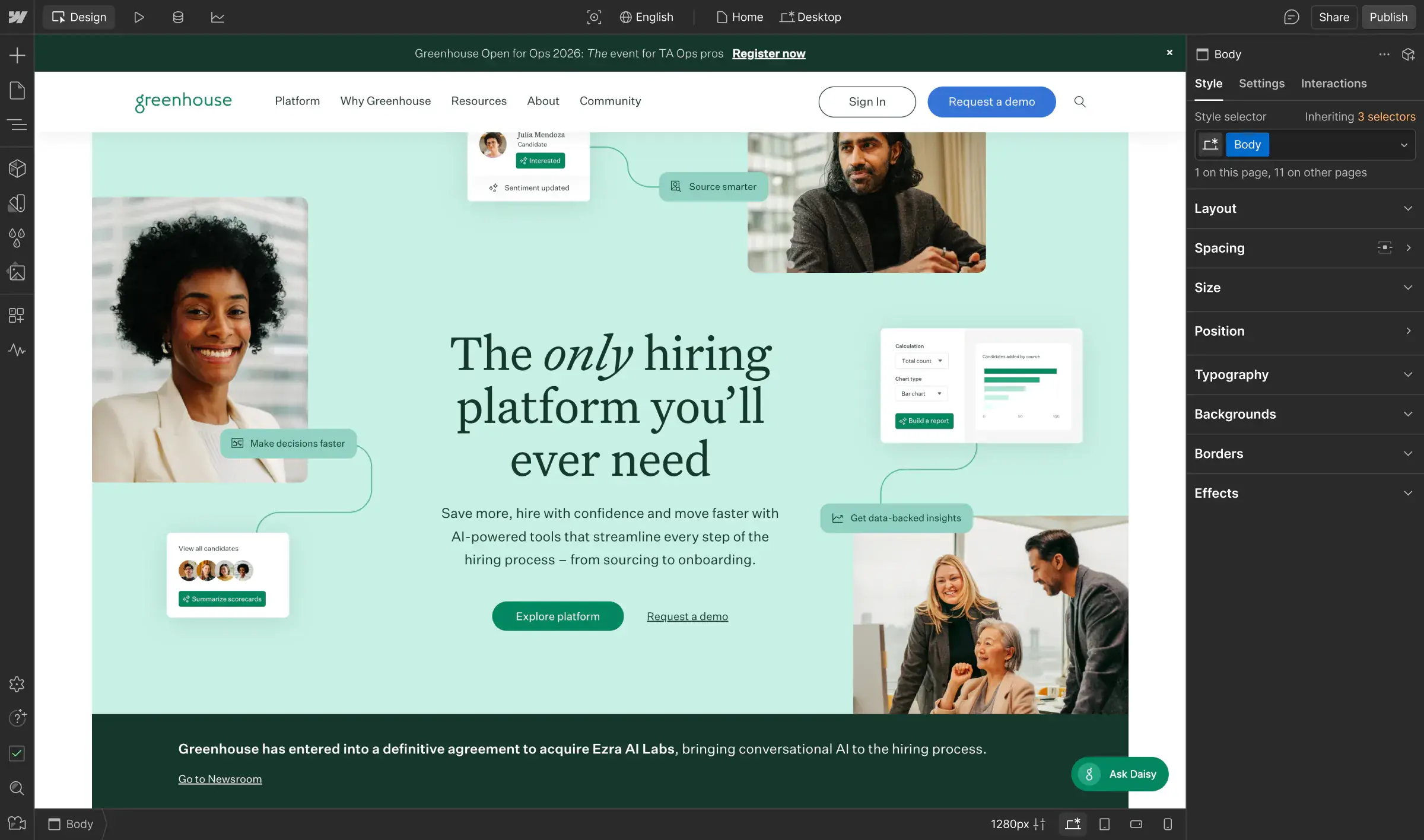This screenshot has height=840, width=1424.
Task: Click the Community nav item
Action: [x=610, y=101]
